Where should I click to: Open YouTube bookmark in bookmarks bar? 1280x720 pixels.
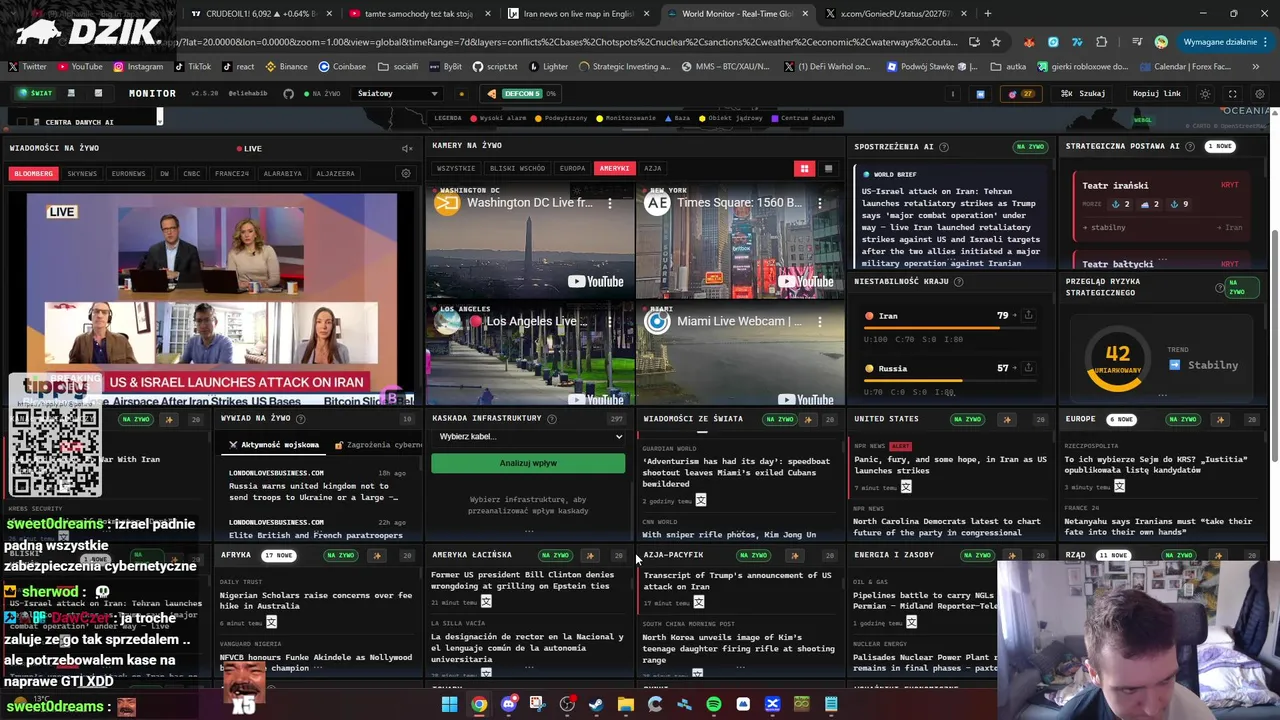80,66
